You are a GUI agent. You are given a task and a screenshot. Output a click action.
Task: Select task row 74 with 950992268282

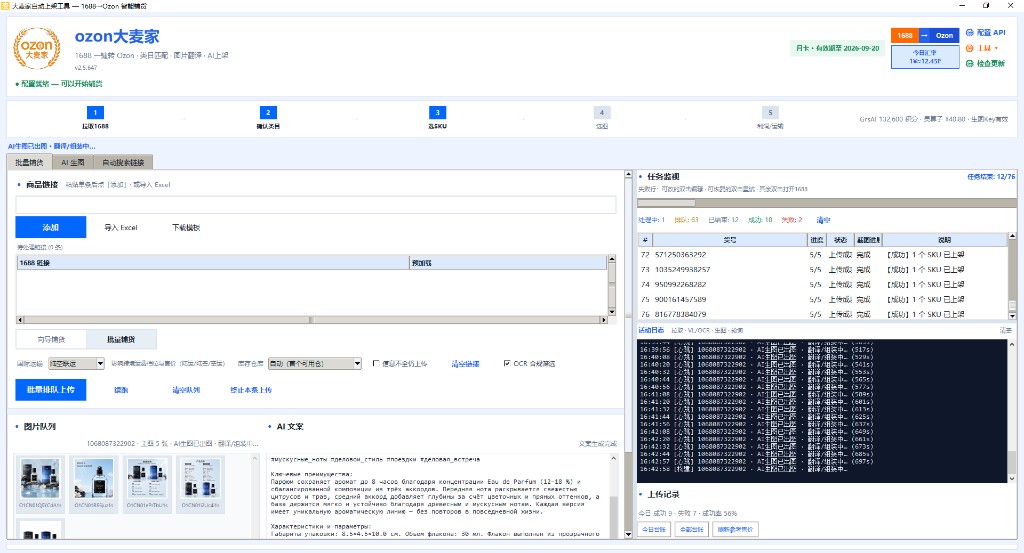click(823, 285)
